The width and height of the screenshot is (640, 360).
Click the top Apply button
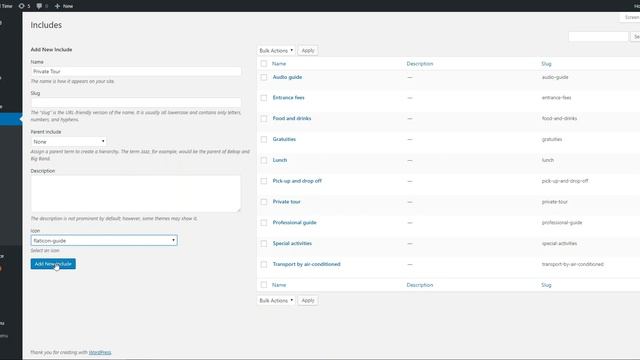pyautogui.click(x=308, y=51)
